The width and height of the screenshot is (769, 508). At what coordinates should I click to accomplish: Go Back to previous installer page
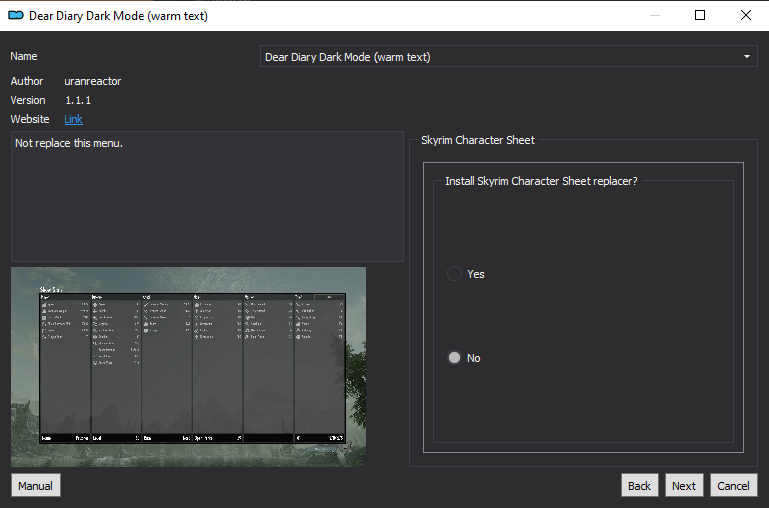pos(640,485)
